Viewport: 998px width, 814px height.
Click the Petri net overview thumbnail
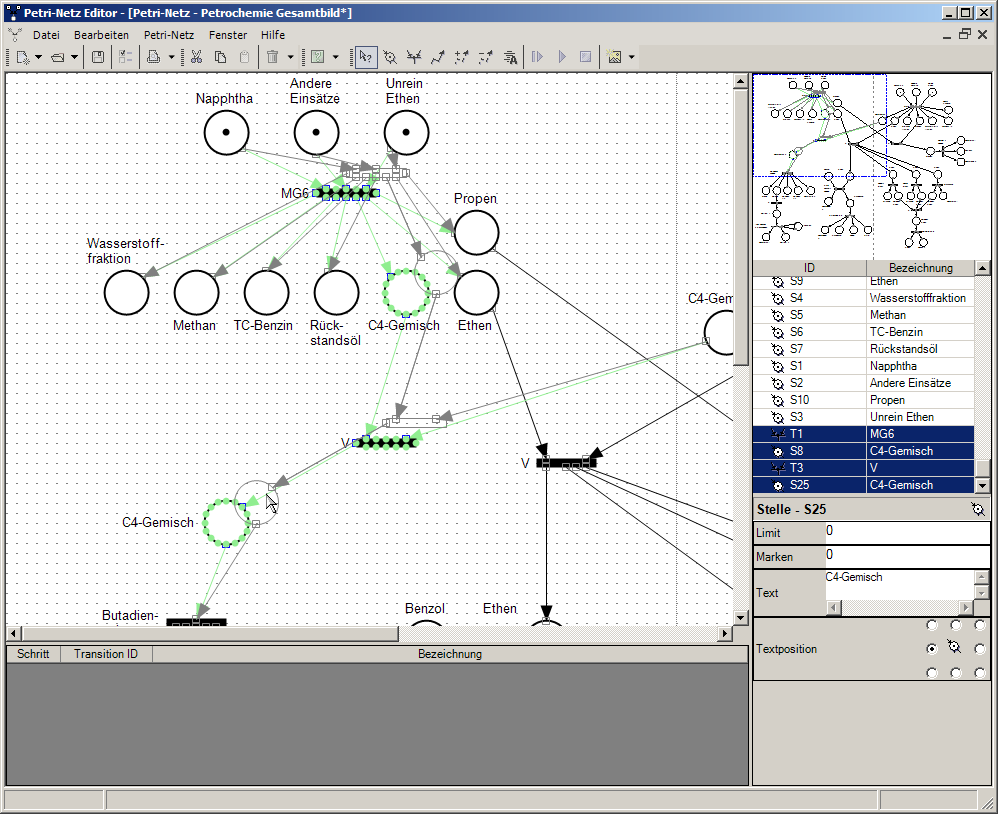(871, 165)
